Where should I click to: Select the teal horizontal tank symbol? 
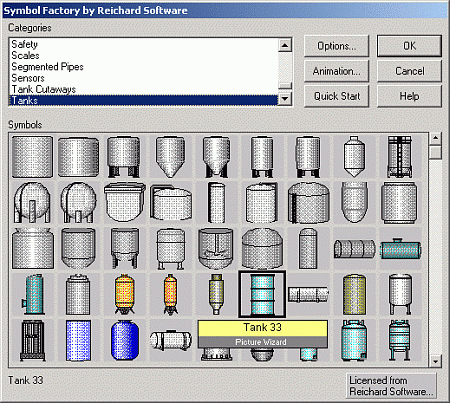(400, 249)
